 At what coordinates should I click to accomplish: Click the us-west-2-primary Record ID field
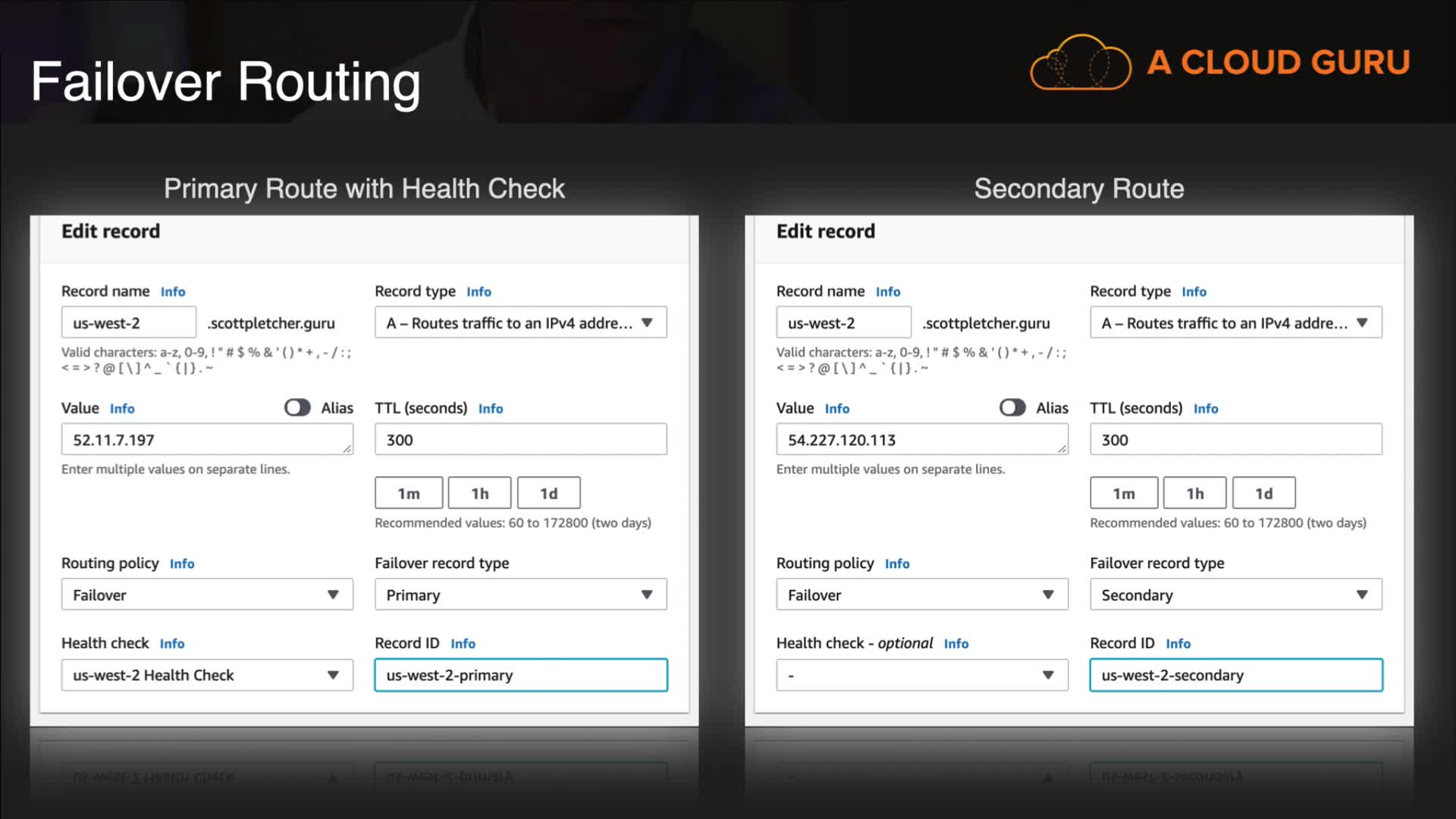click(x=520, y=675)
